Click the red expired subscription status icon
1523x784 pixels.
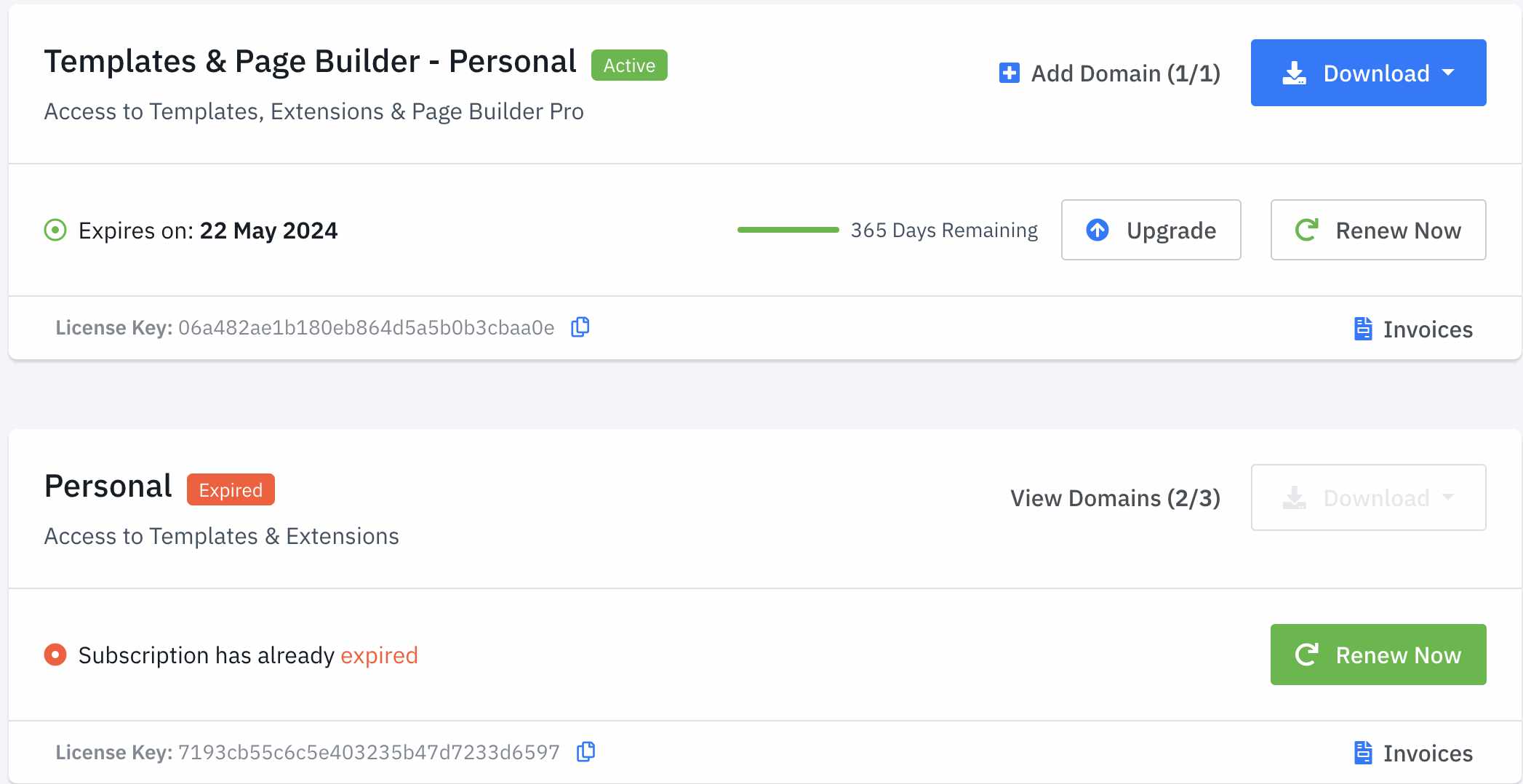pos(55,655)
